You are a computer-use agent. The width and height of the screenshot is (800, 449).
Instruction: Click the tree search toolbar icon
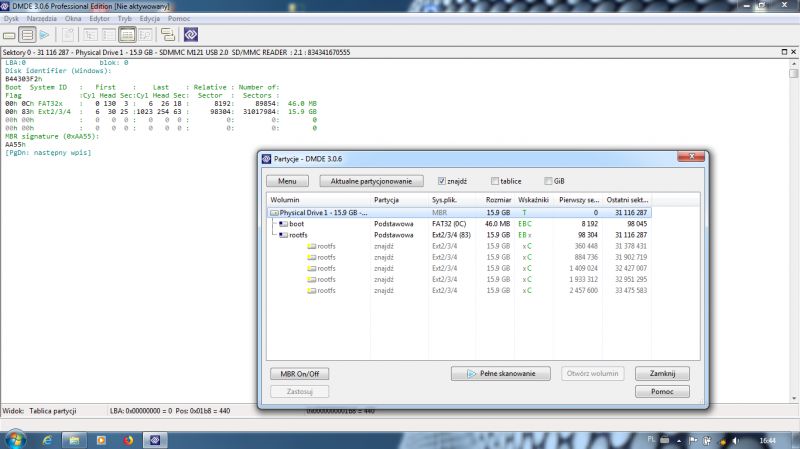coord(145,35)
